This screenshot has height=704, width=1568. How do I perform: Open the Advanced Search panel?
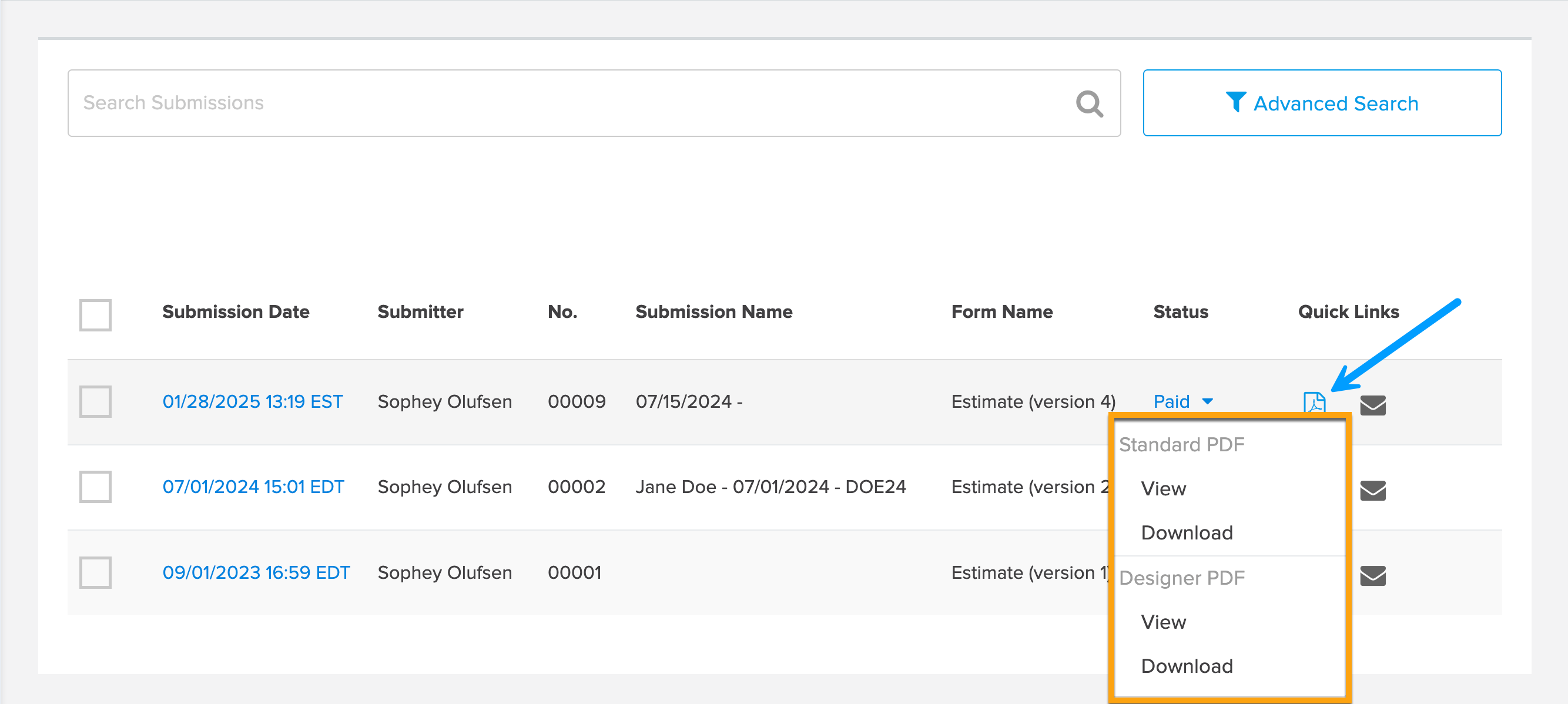[x=1321, y=103]
